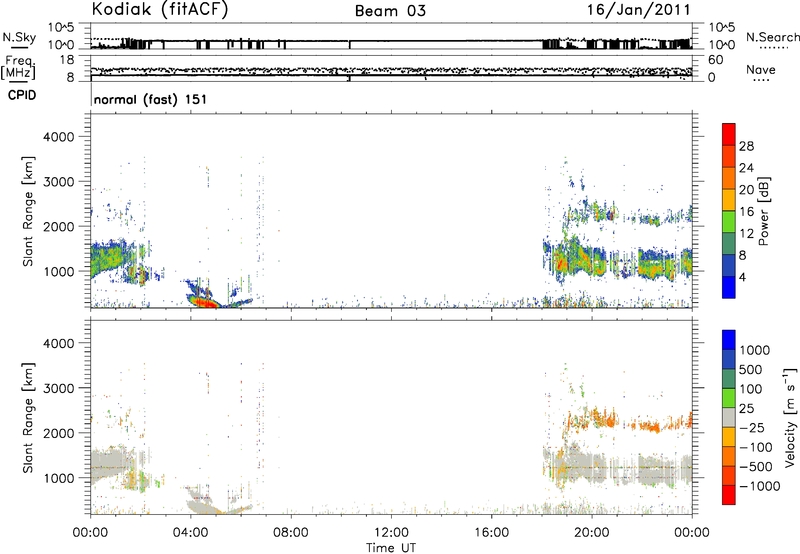Screen dimensions: 800x554
Task: Click the left '10^5' noise axis tick label
Action: [62, 27]
